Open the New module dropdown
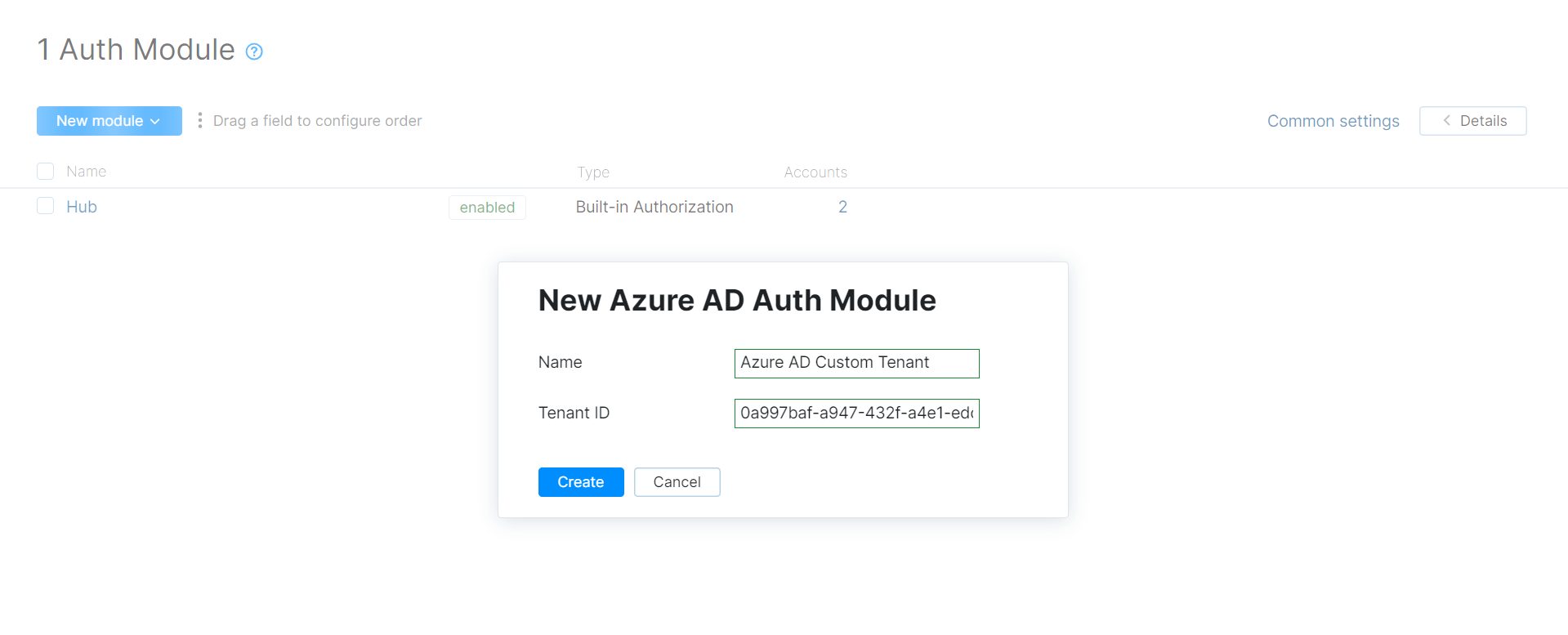This screenshot has height=635, width=1568. pos(109,121)
